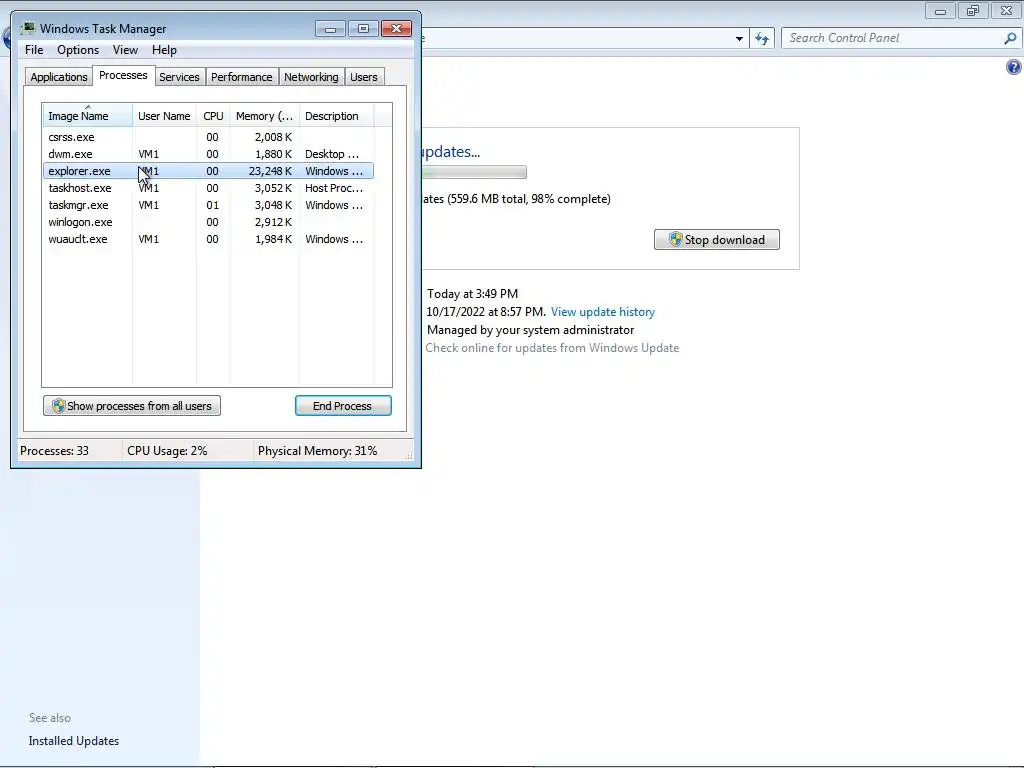Click the refresh icon in Control Panel address bar
Viewport: 1024px width, 768px height.
click(761, 39)
